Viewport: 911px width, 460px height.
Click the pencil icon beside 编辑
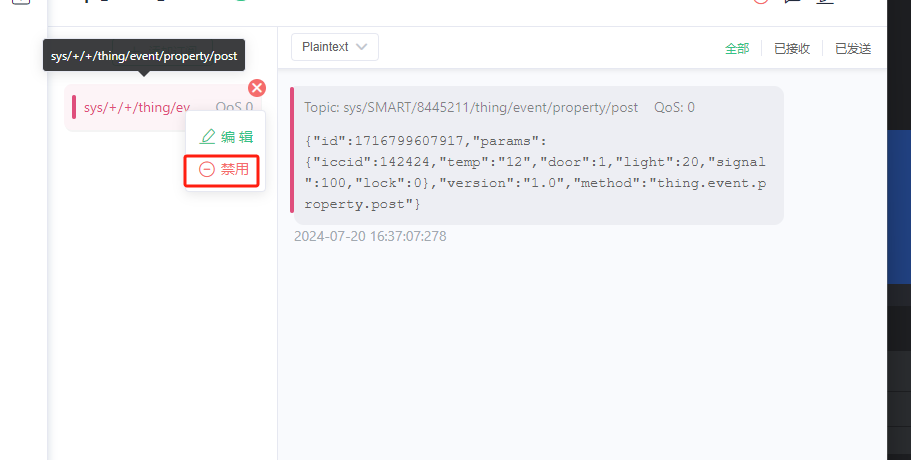(x=207, y=136)
